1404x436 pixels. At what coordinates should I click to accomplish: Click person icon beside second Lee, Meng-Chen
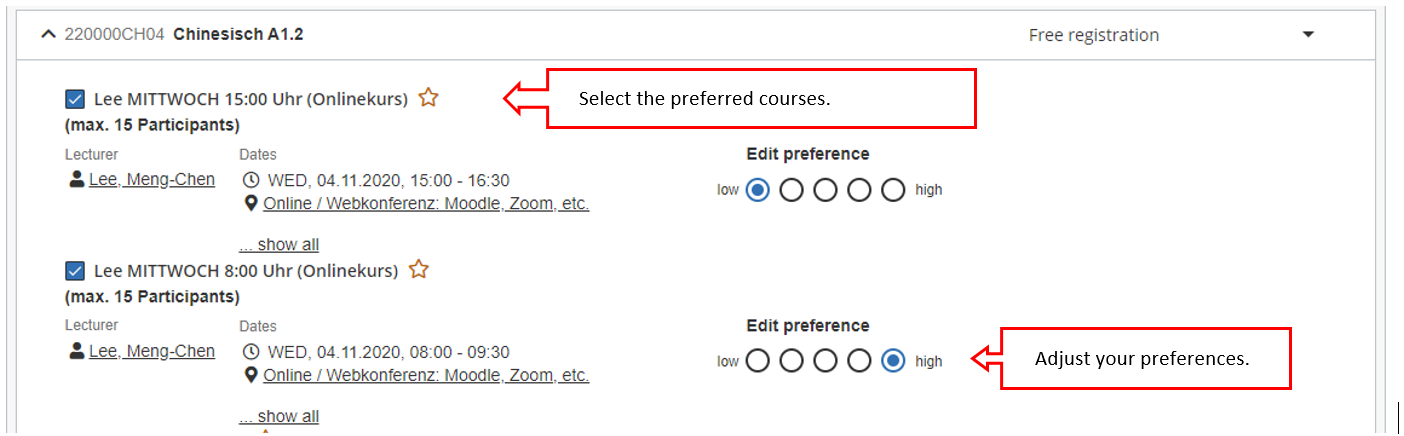point(76,352)
